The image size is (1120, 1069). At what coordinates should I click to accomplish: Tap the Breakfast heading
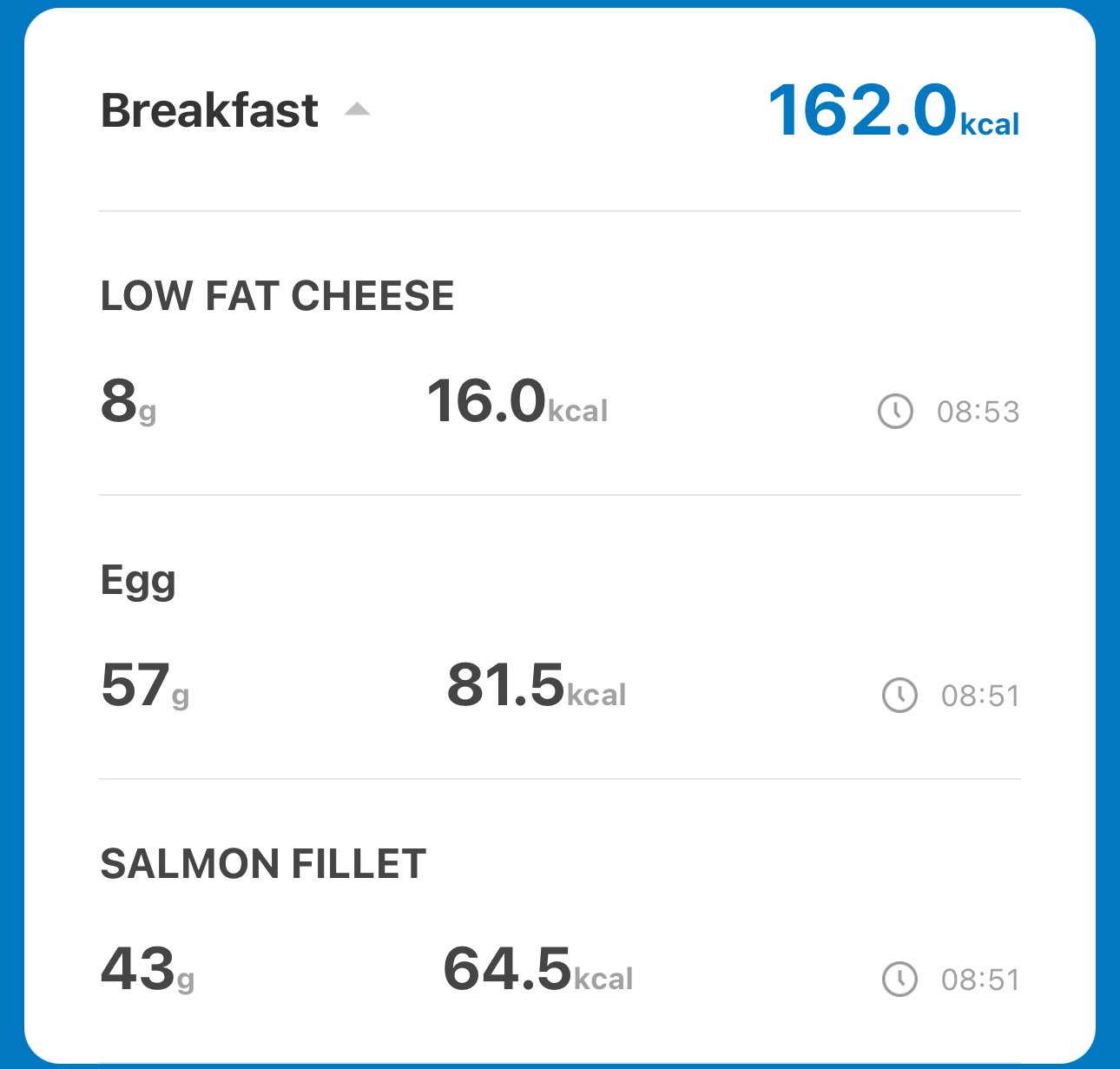click(209, 110)
